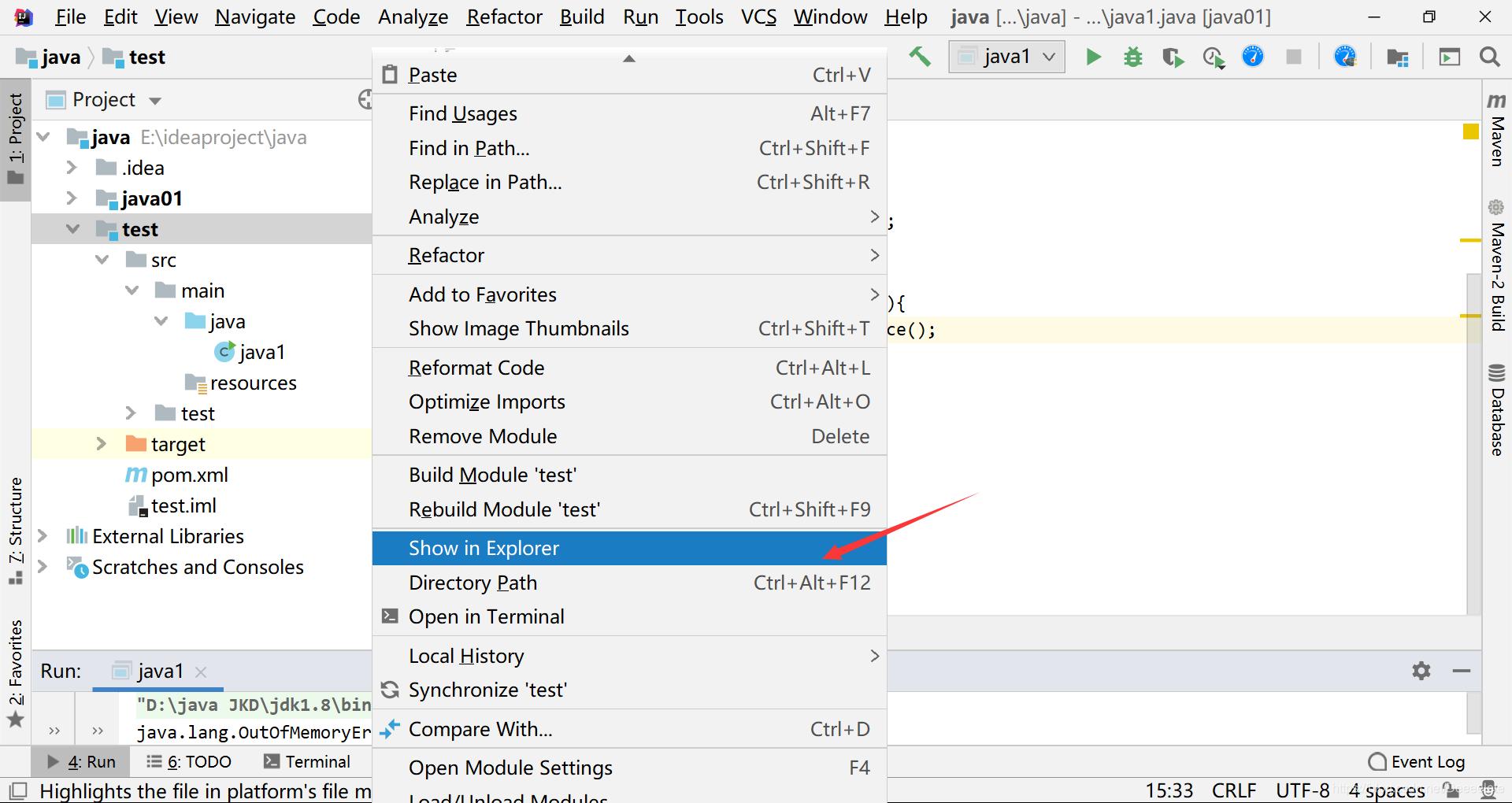Open the VCS menu

click(x=758, y=17)
